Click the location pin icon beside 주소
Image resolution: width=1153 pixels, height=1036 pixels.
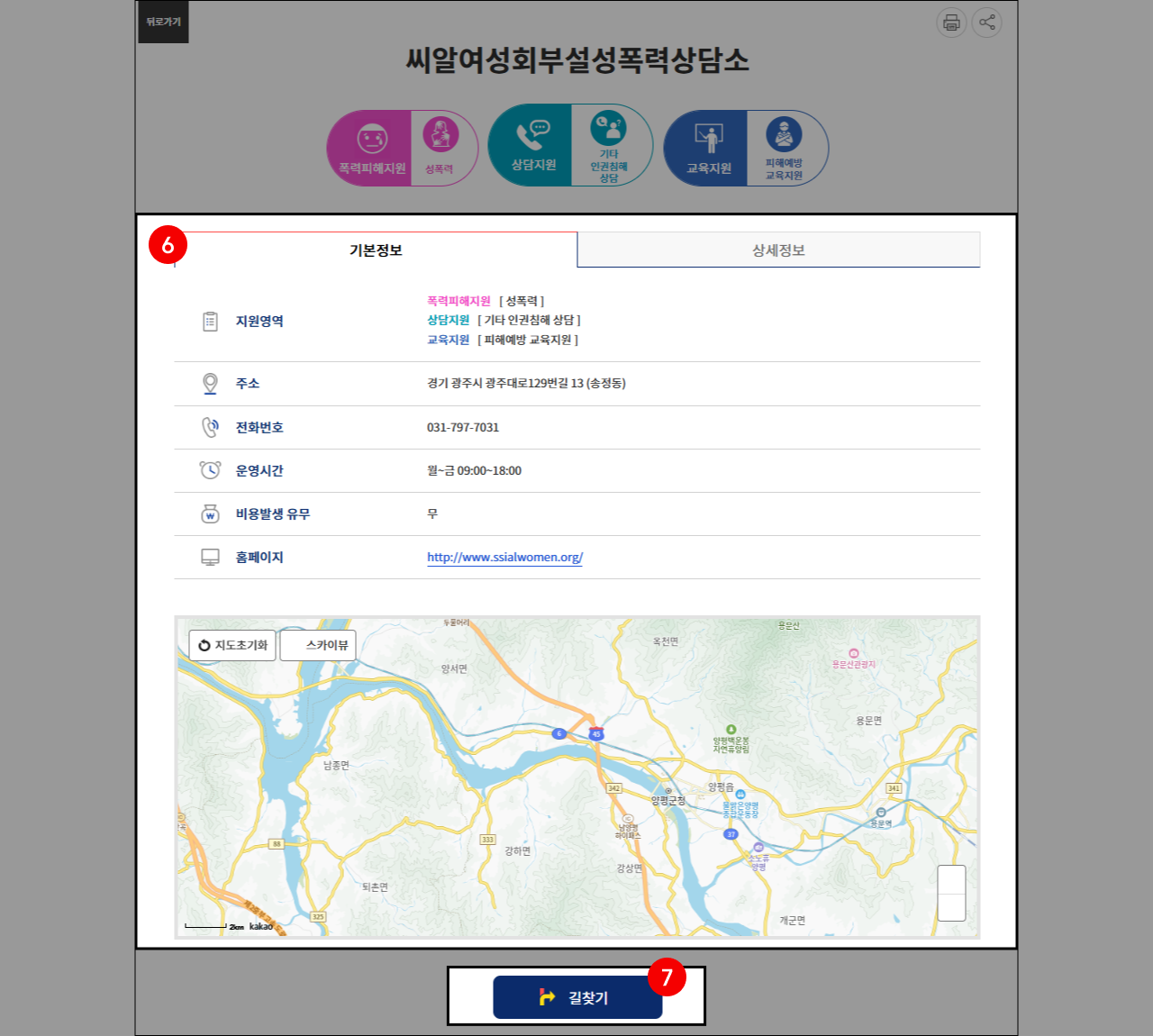click(210, 384)
